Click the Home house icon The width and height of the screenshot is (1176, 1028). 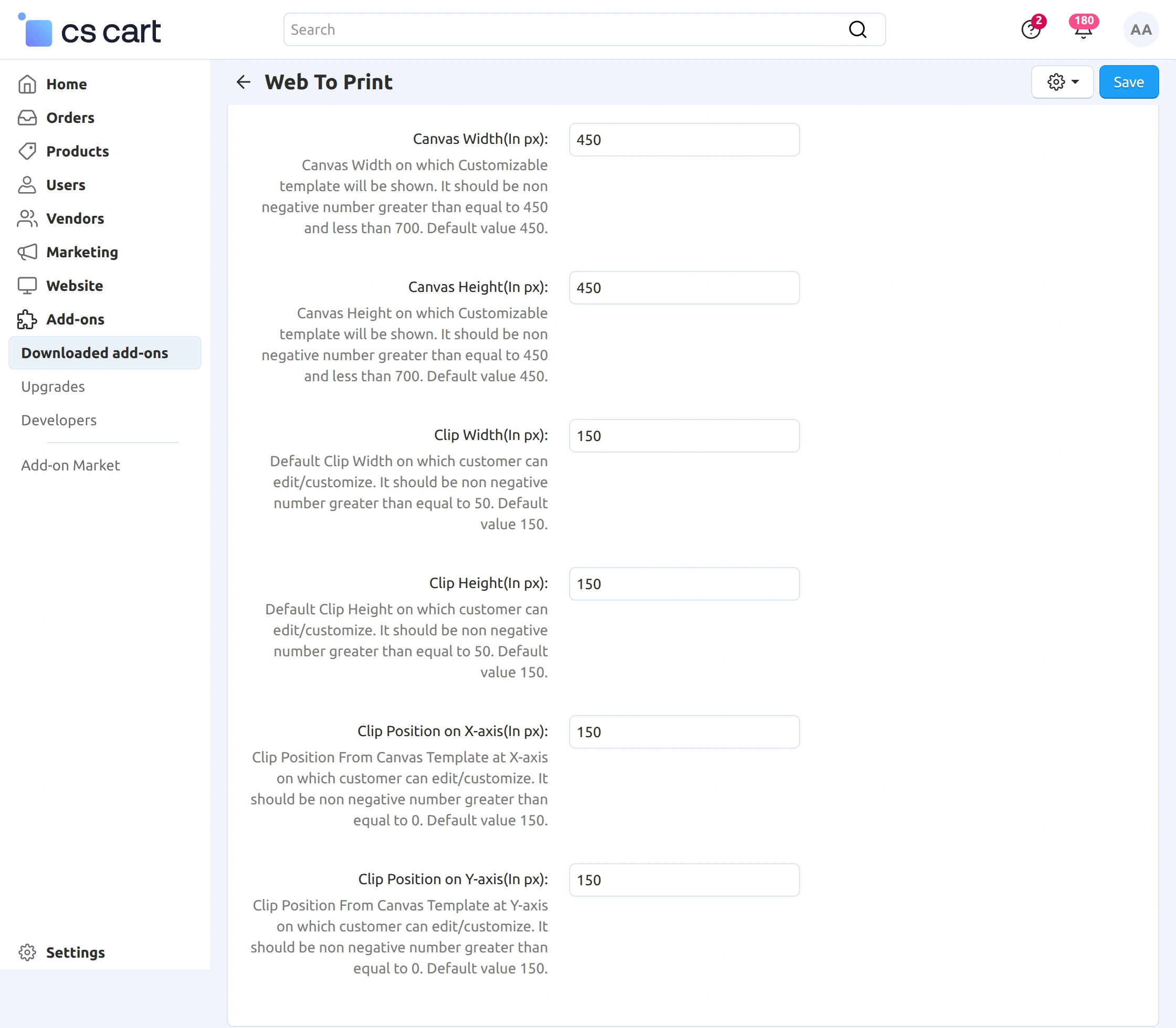pos(27,85)
